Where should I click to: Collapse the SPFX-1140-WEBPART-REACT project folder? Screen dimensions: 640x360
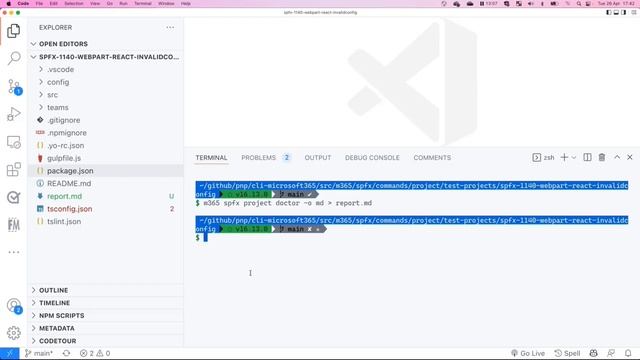(105, 57)
